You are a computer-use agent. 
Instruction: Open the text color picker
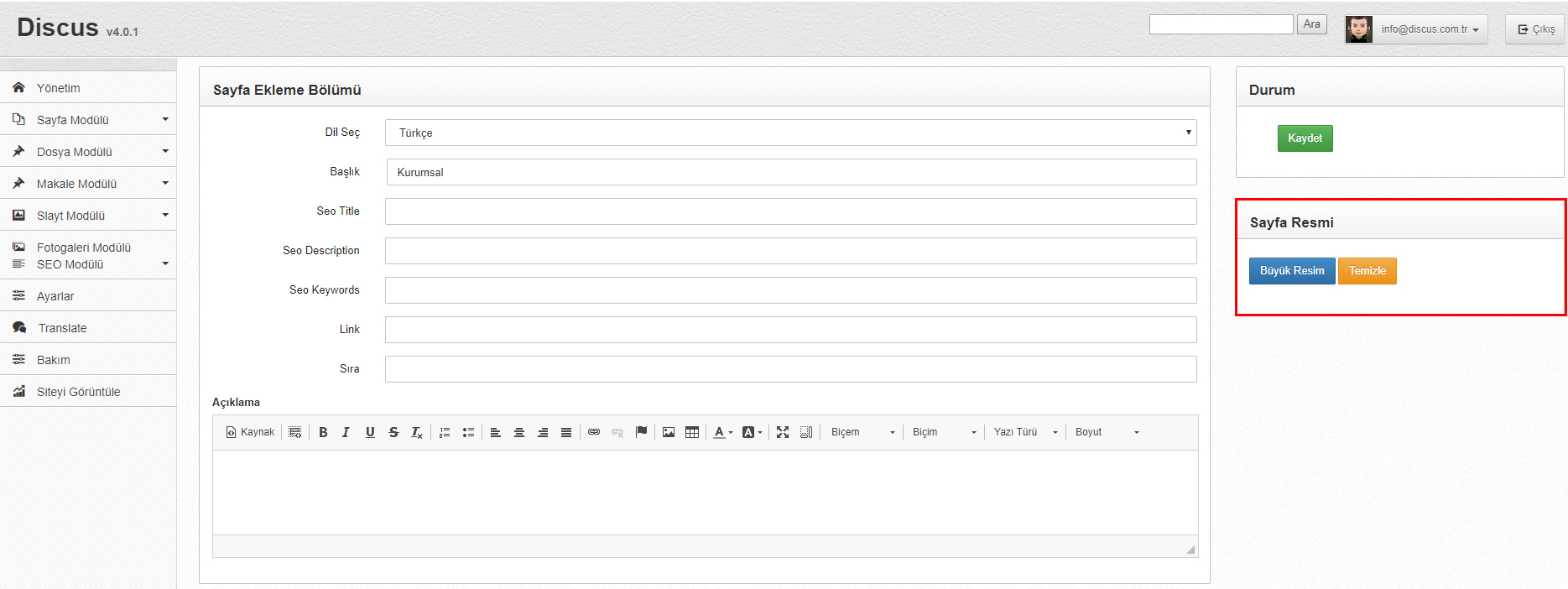(x=723, y=432)
